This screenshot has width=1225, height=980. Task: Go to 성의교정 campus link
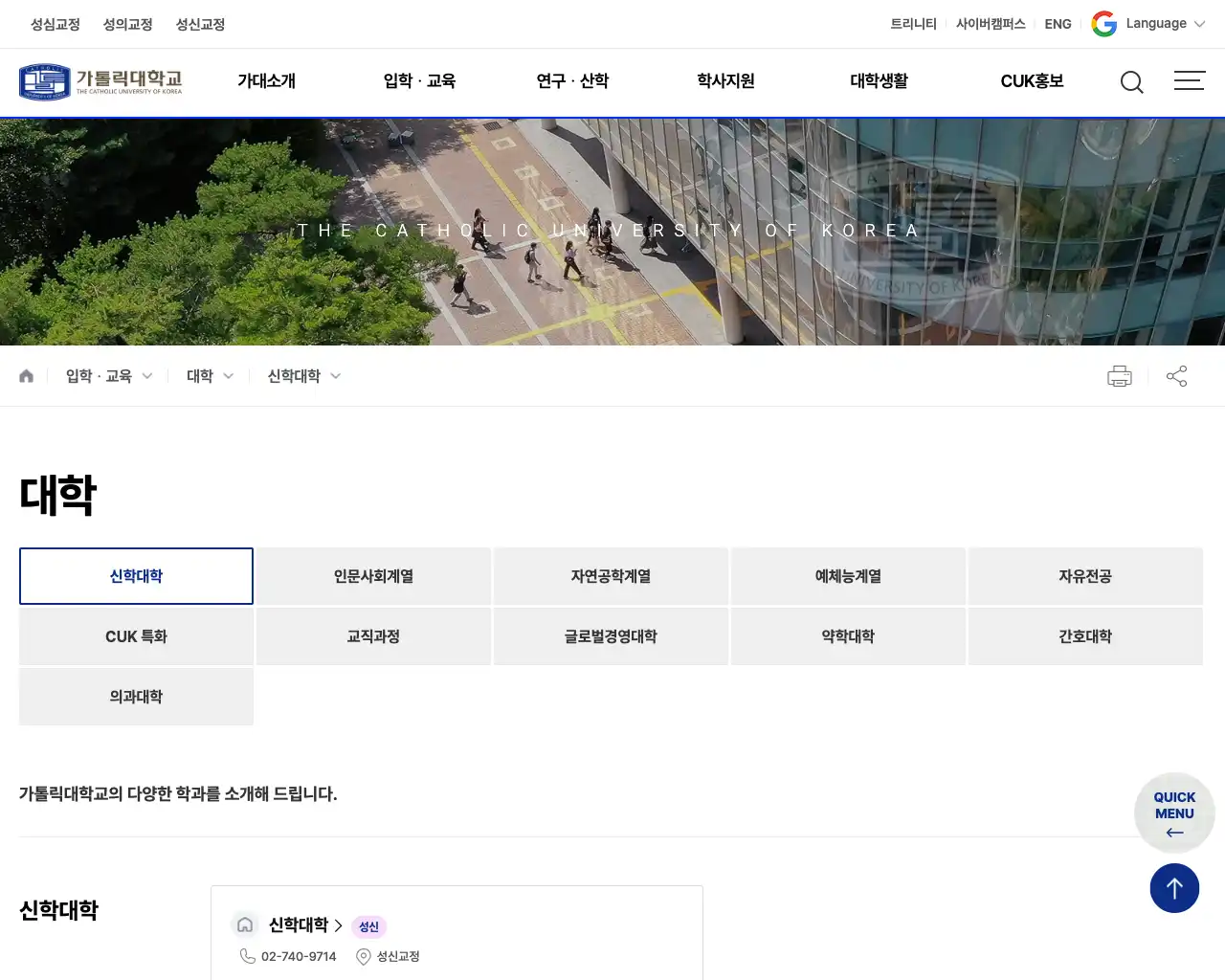[x=127, y=24]
